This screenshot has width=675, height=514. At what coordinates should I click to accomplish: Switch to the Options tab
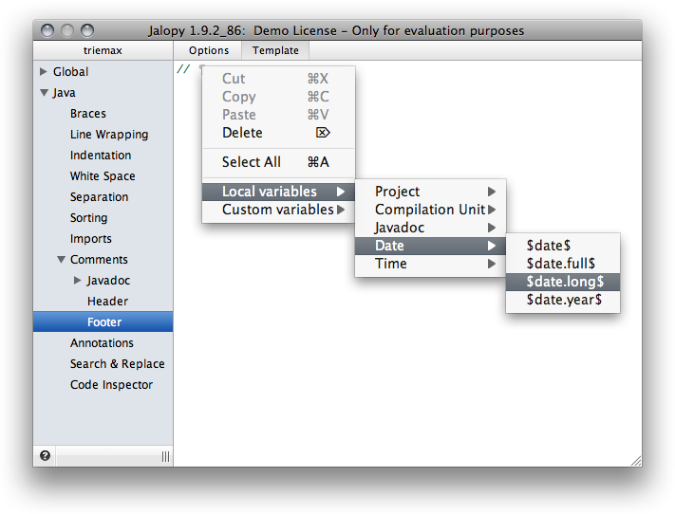point(209,51)
